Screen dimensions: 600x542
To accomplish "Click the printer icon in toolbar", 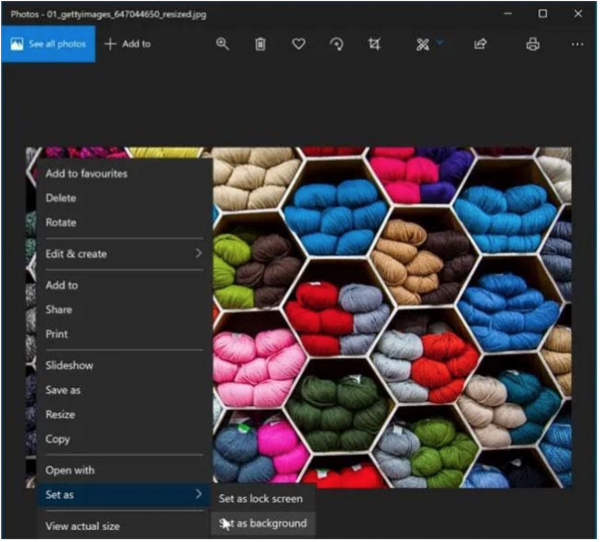I will click(x=533, y=44).
